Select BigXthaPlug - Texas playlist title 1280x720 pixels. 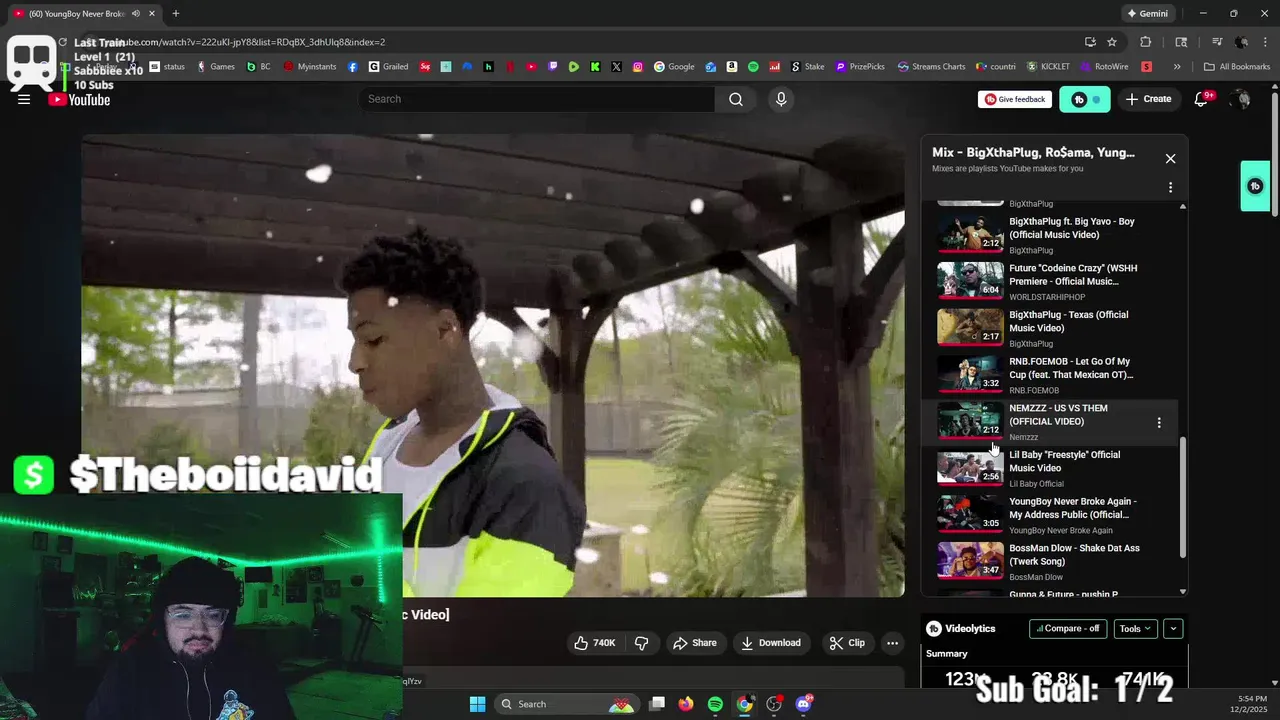click(x=1068, y=321)
